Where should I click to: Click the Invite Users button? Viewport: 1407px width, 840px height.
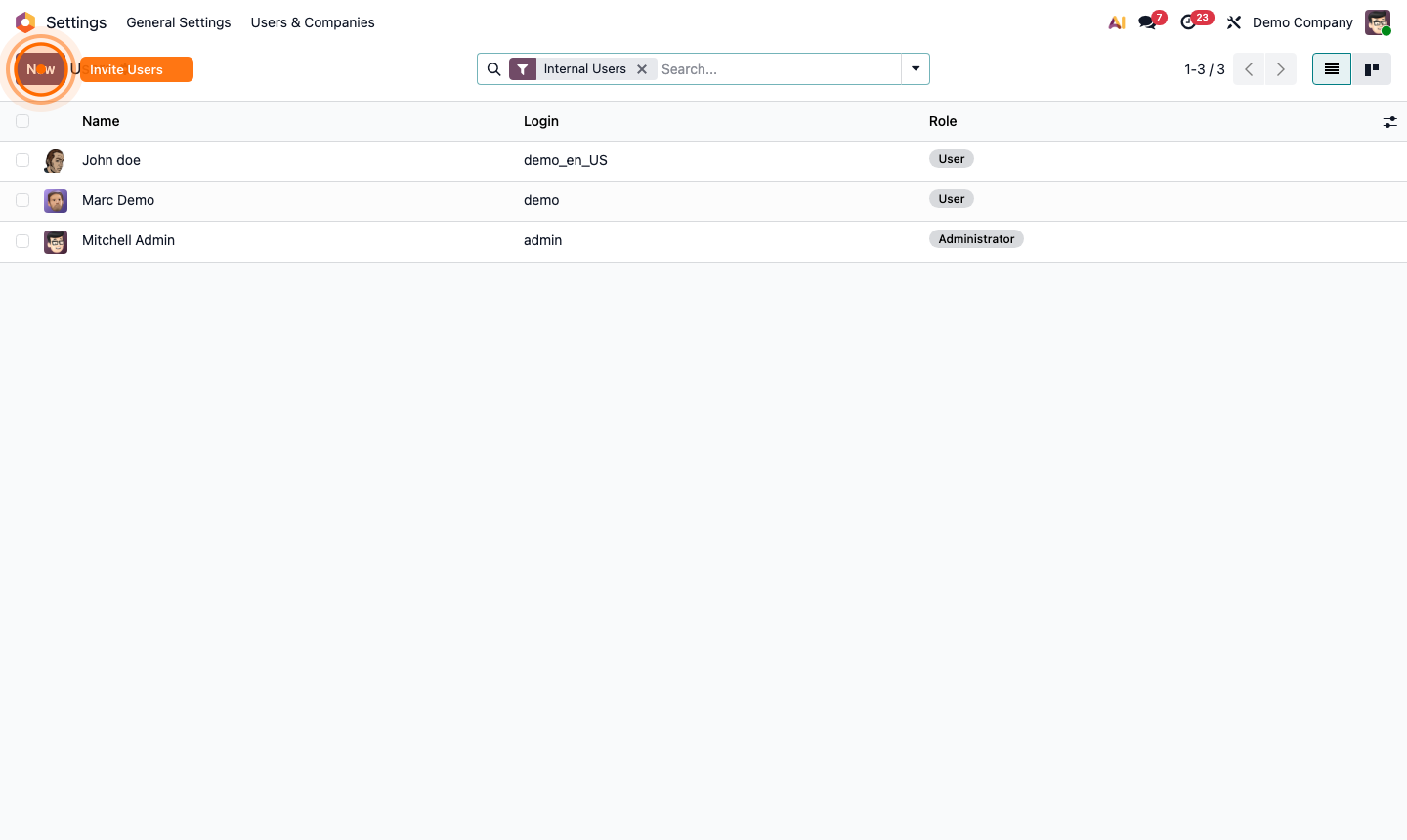click(136, 69)
